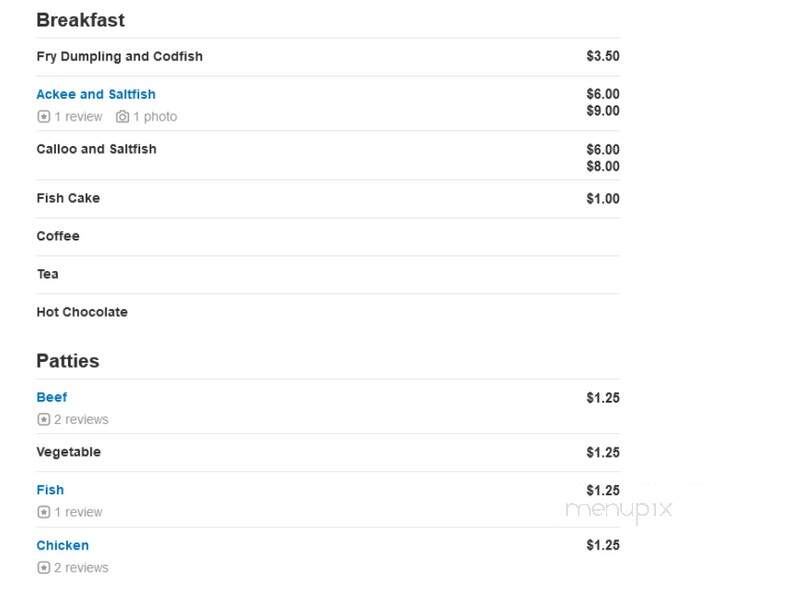Open the Ackee and Saltfish link

point(96,94)
